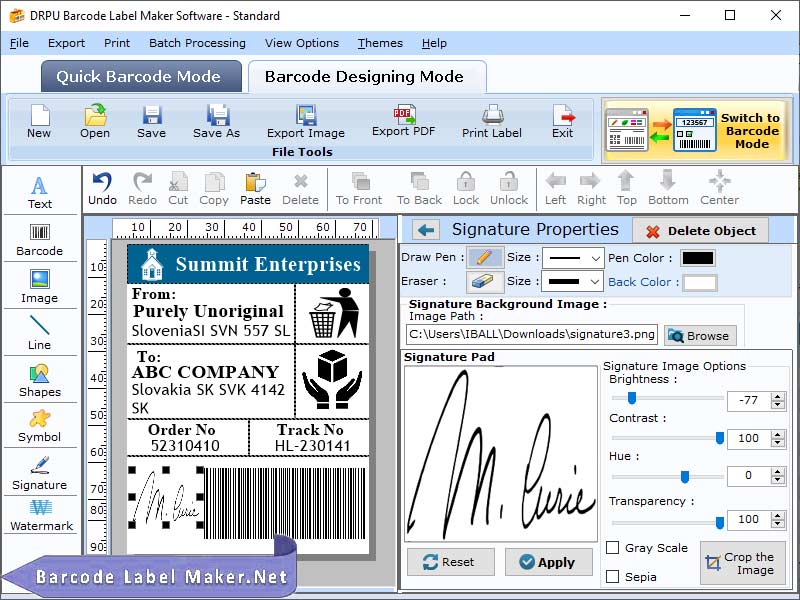Click the Export Image icon
The image size is (800, 600).
(306, 115)
